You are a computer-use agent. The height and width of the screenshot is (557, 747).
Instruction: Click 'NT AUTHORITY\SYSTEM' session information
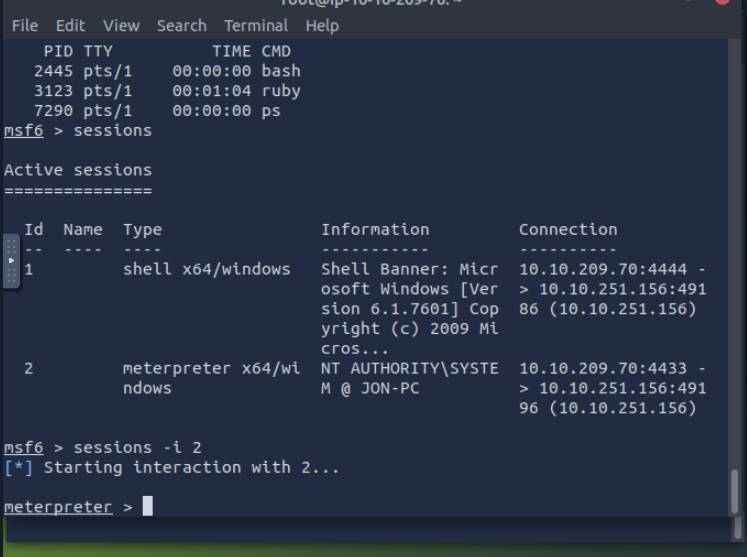409,378
